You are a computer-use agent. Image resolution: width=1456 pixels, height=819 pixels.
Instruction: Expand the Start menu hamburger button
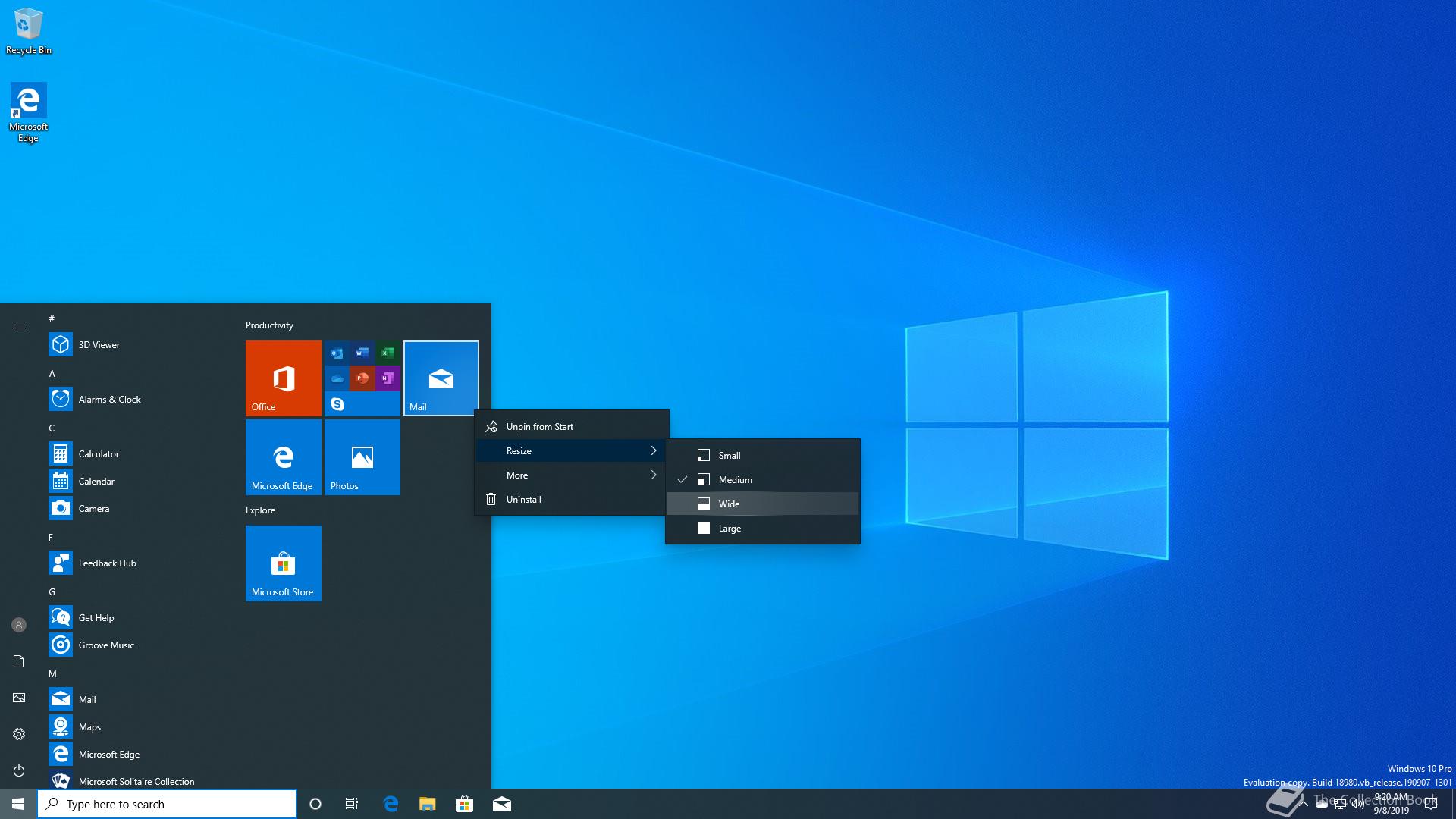tap(19, 325)
